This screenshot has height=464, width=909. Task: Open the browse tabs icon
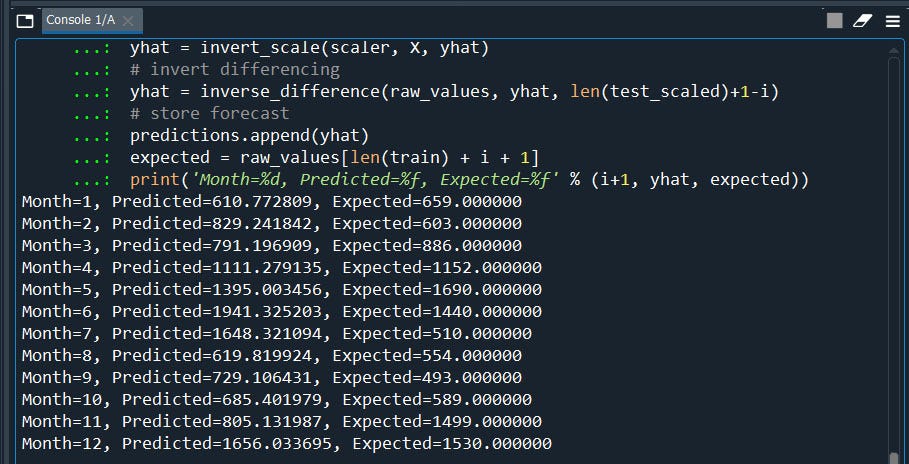[x=25, y=21]
